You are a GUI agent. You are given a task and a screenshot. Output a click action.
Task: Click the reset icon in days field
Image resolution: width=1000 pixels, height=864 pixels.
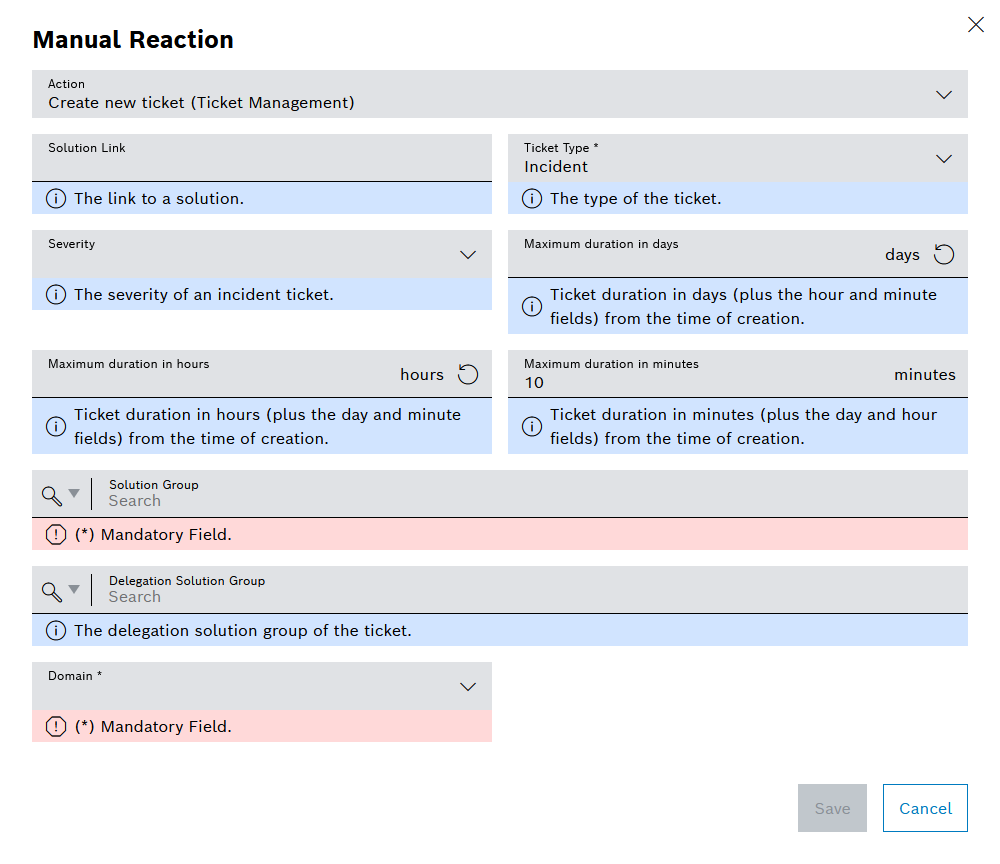click(x=944, y=254)
